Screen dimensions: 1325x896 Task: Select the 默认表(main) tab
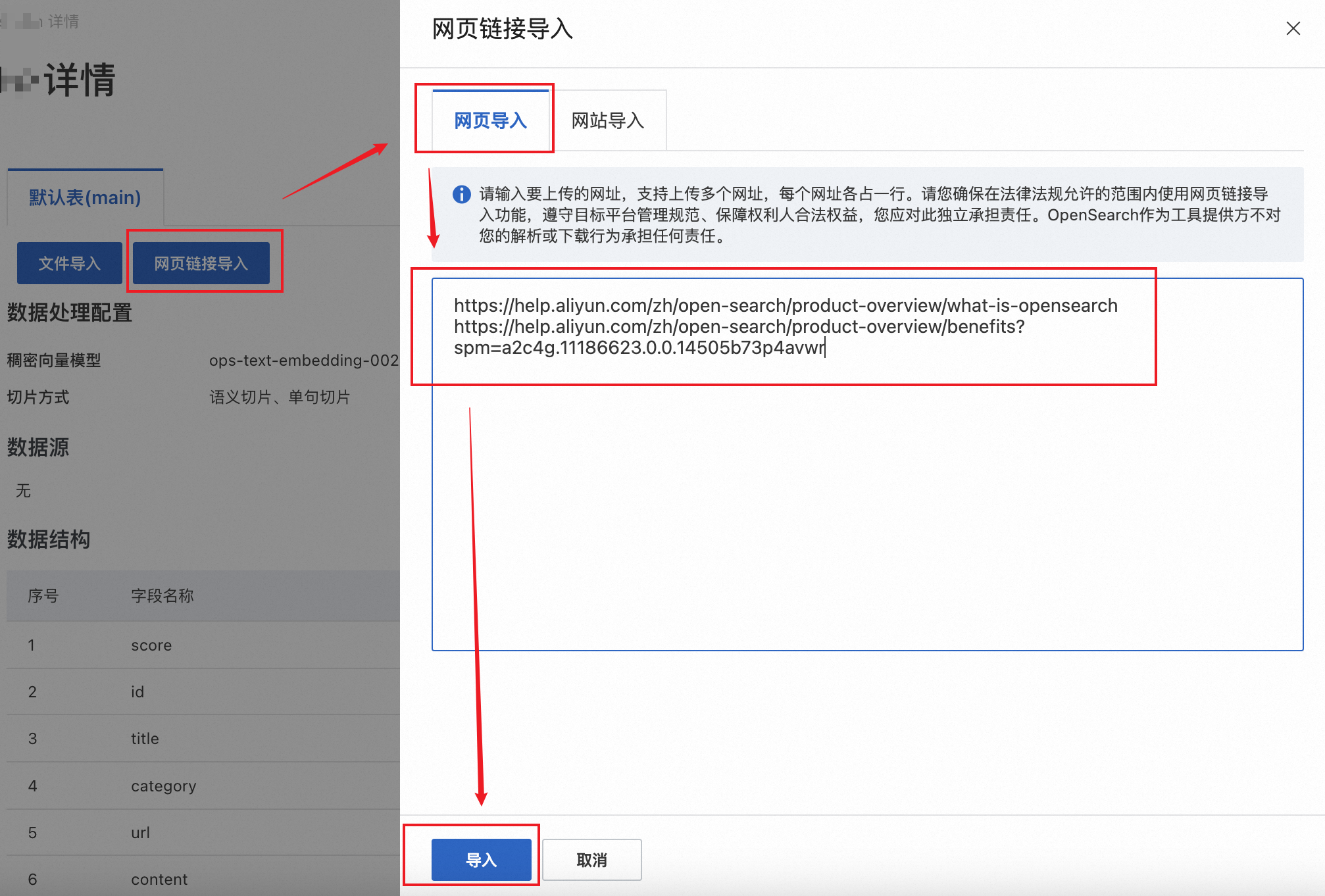85,197
